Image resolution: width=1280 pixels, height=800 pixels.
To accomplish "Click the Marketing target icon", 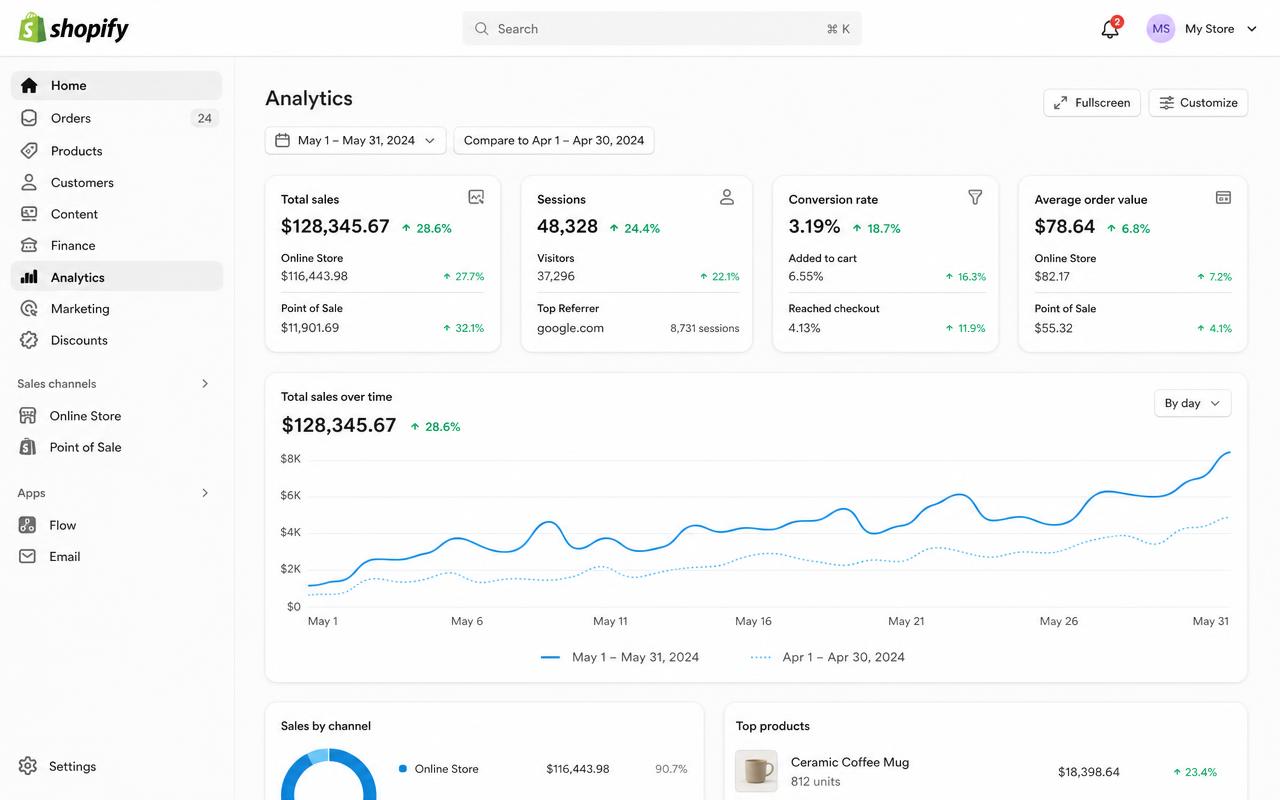I will pos(29,309).
